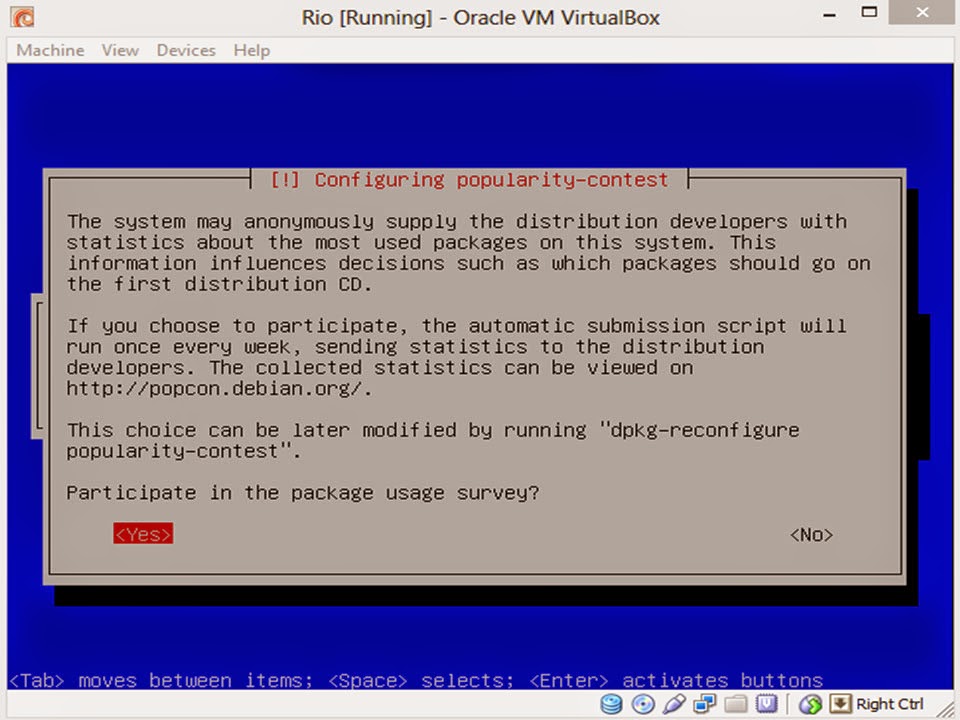Select Yes to participate in package survey
960x720 pixels.
tap(142, 534)
